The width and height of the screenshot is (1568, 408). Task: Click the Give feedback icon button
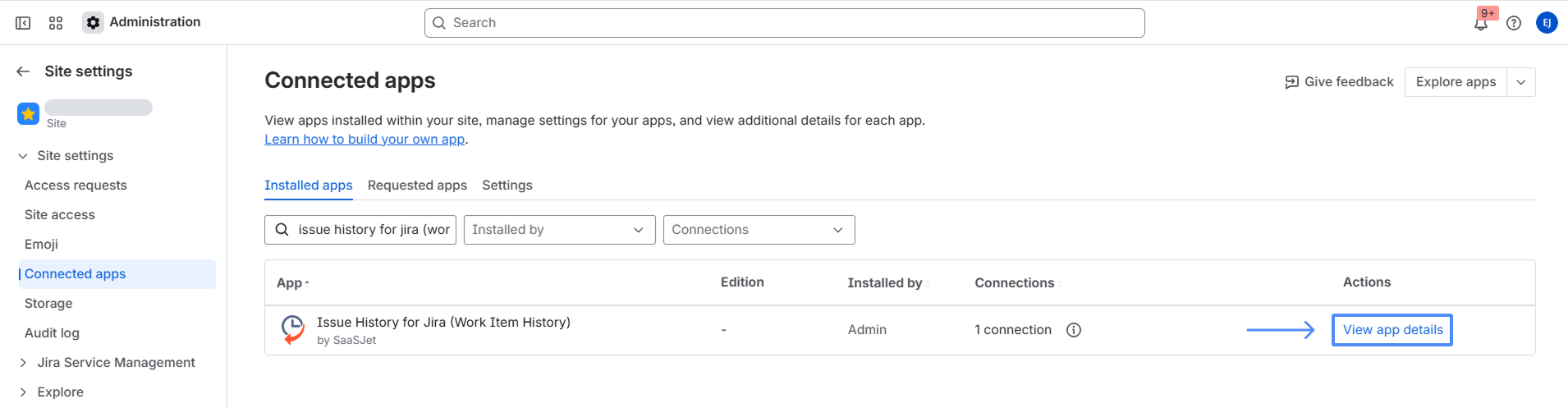tap(1339, 82)
